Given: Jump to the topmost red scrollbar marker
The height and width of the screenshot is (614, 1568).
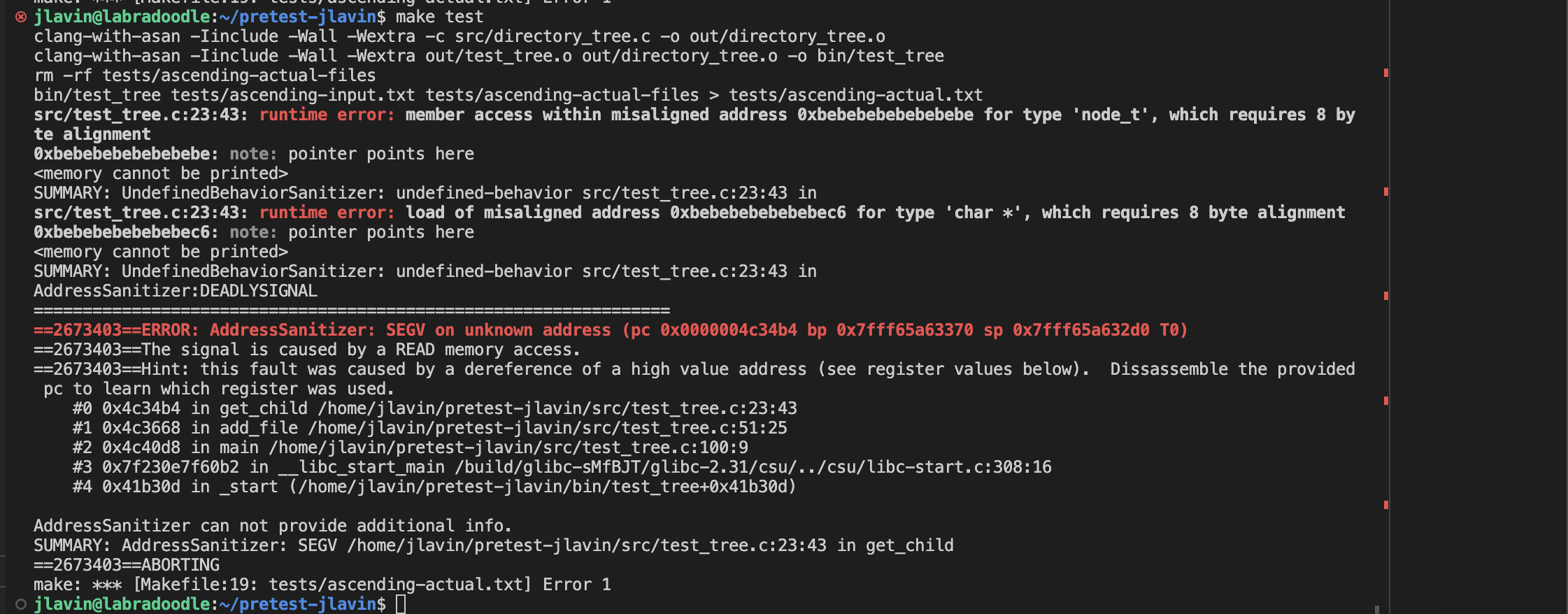Looking at the screenshot, I should click(x=1385, y=73).
